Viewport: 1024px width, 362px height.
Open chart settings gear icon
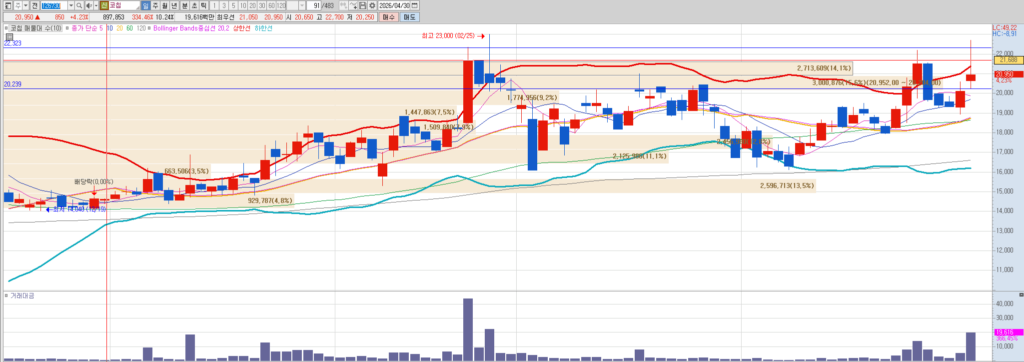click(372, 5)
